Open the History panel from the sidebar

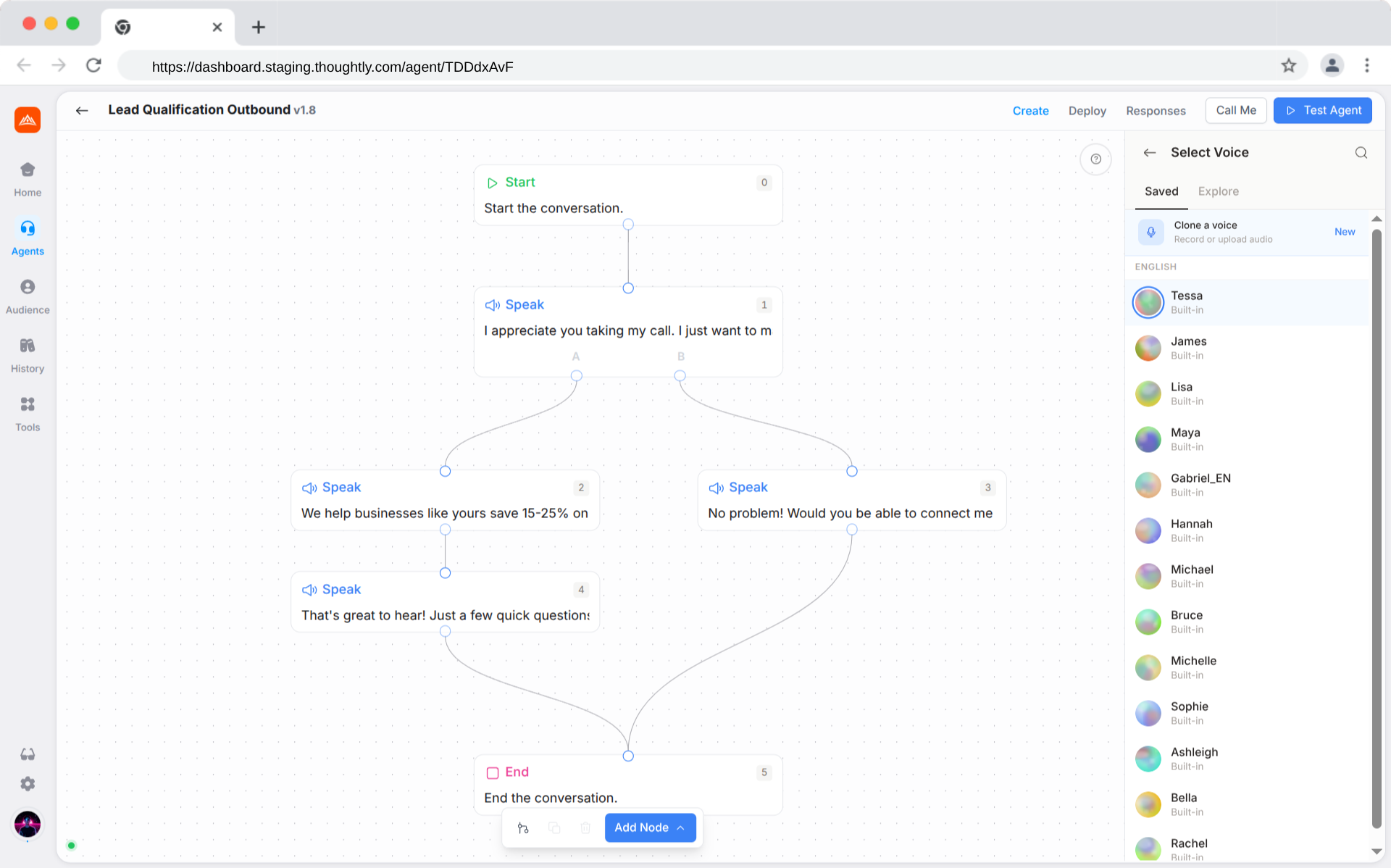27,353
